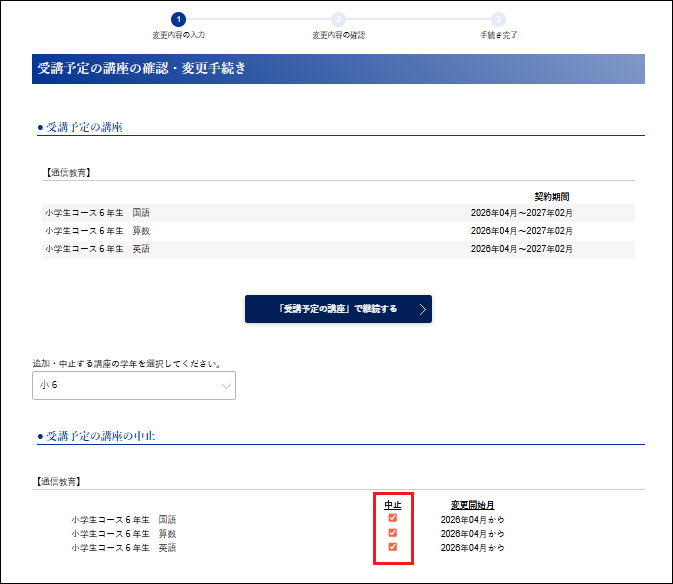Tick the 中止 checkbox for 国語
The width and height of the screenshot is (673, 584).
[x=393, y=518]
